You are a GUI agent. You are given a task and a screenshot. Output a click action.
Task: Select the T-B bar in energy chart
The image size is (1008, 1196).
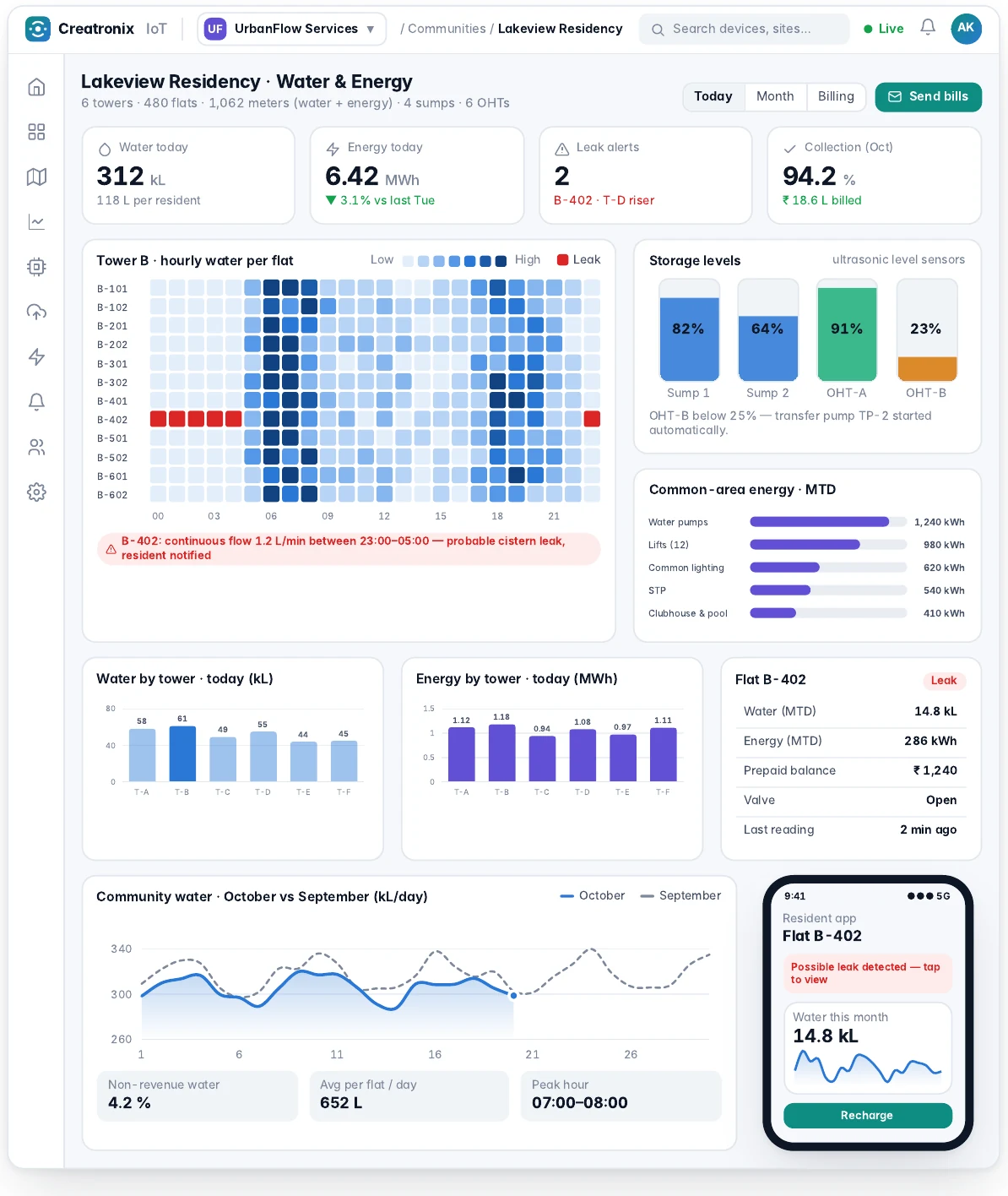(502, 753)
